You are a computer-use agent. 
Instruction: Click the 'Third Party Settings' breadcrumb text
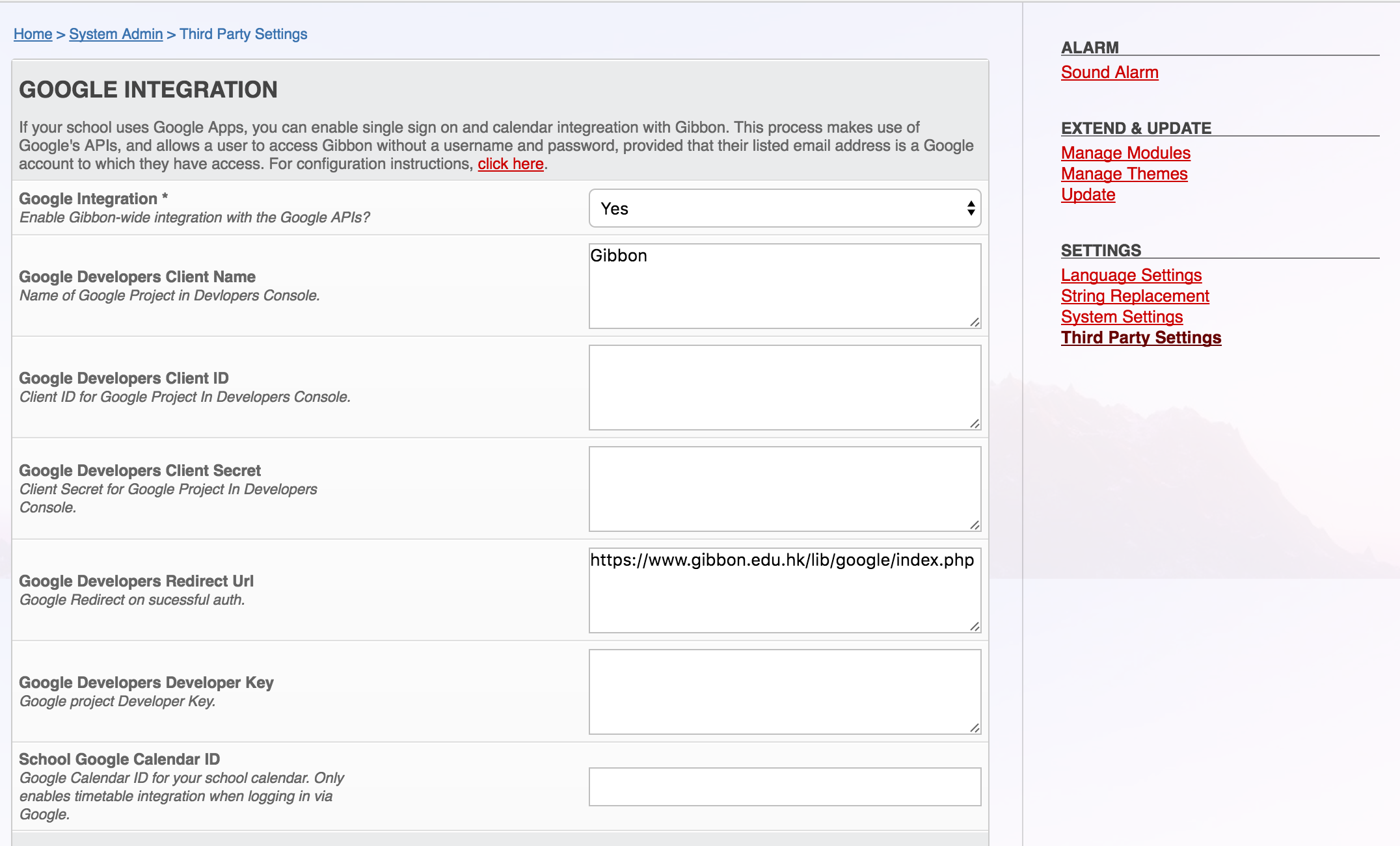tap(243, 34)
